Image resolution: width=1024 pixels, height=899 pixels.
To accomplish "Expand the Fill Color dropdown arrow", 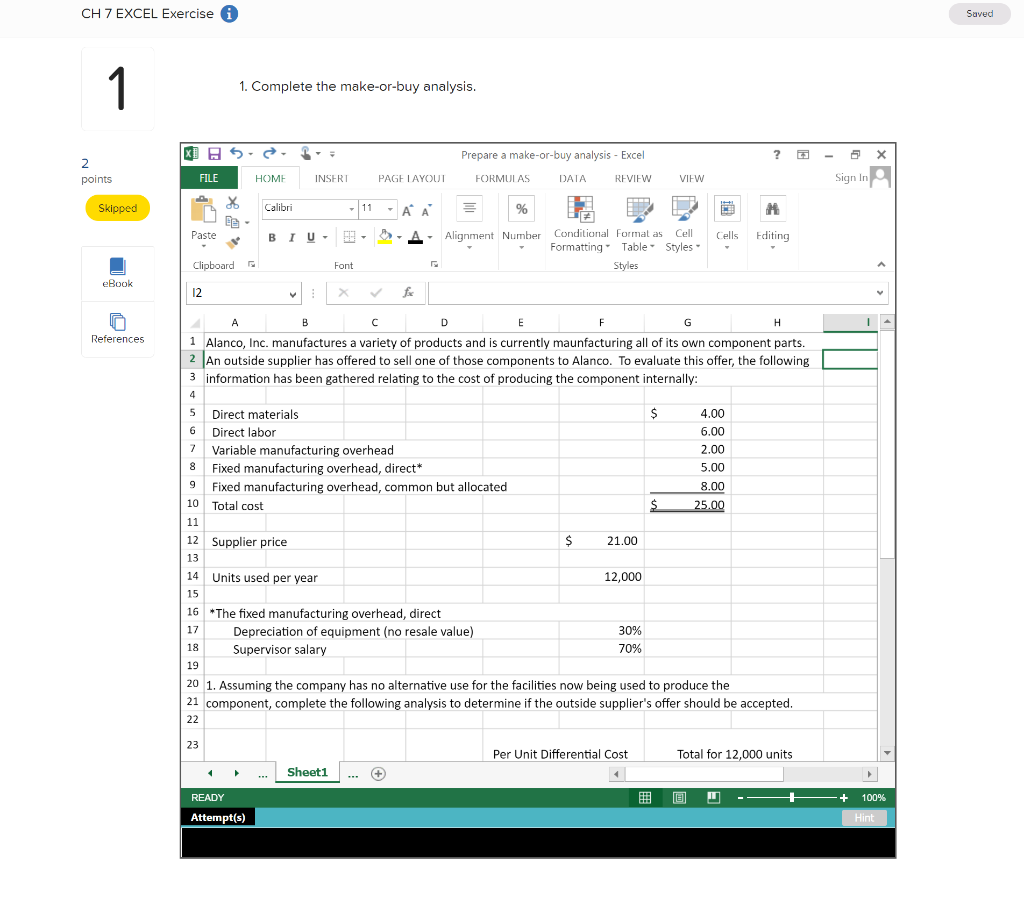I will point(399,237).
